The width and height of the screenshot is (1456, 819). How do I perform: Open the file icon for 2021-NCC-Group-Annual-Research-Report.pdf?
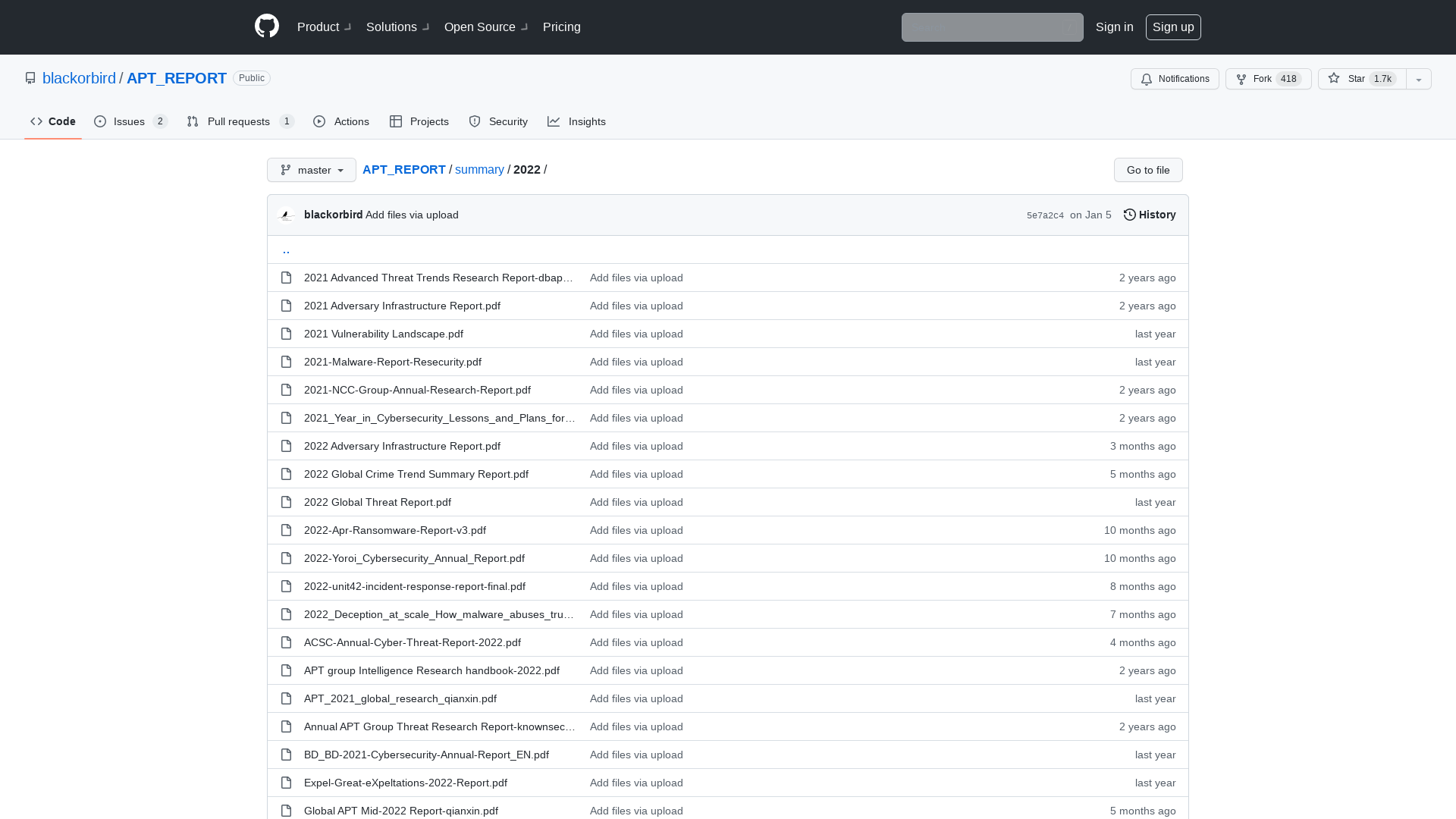[x=286, y=390]
